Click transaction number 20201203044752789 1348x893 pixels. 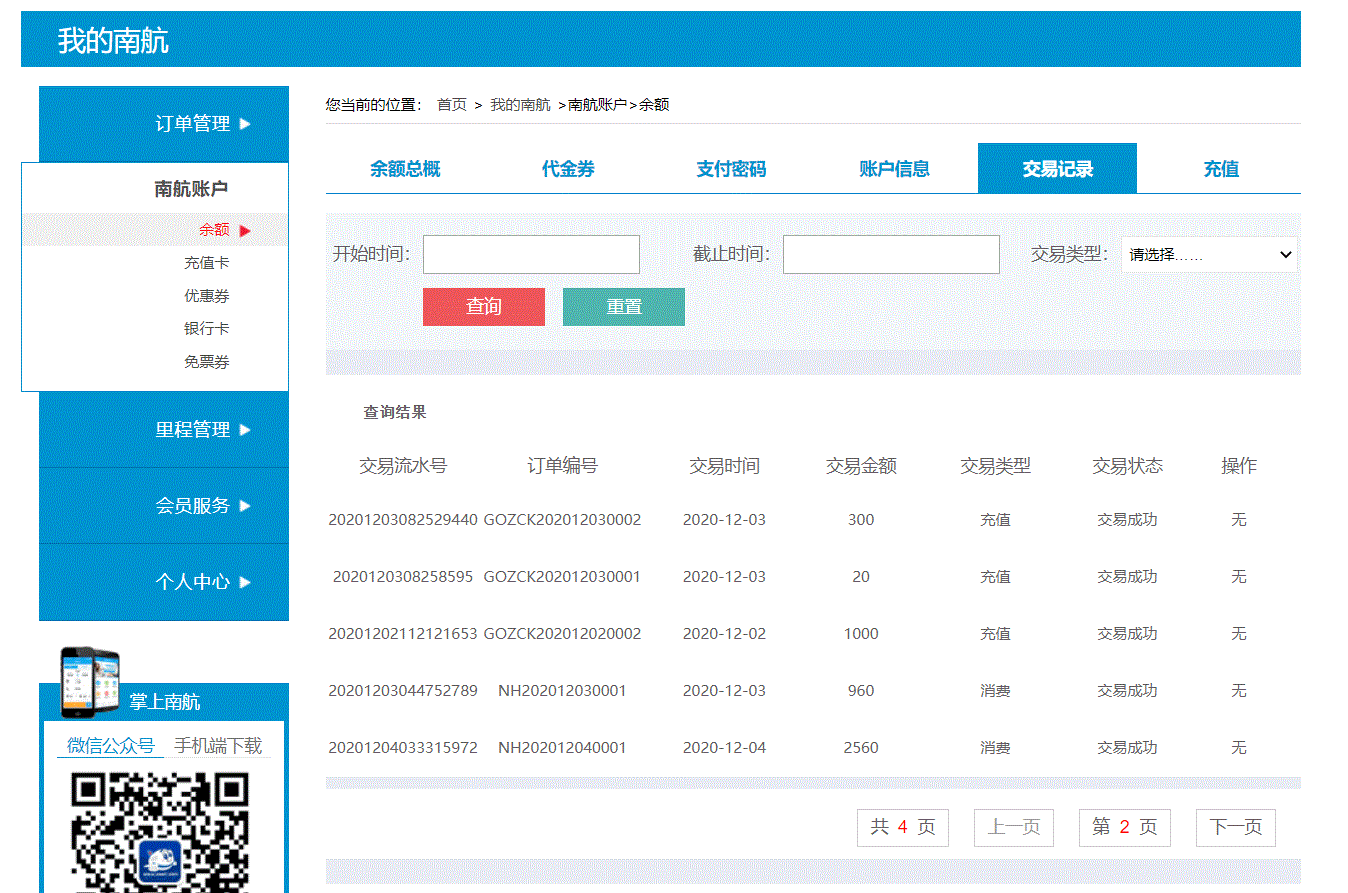click(403, 691)
